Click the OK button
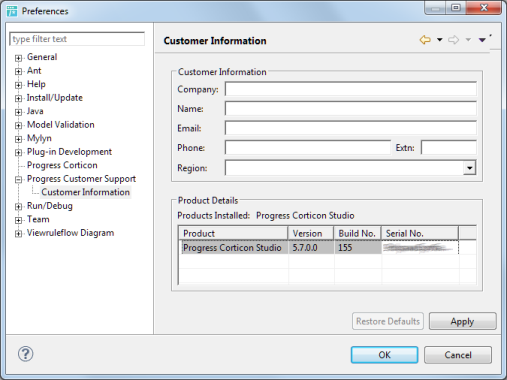Screen dimensions: 507x380 [384, 355]
